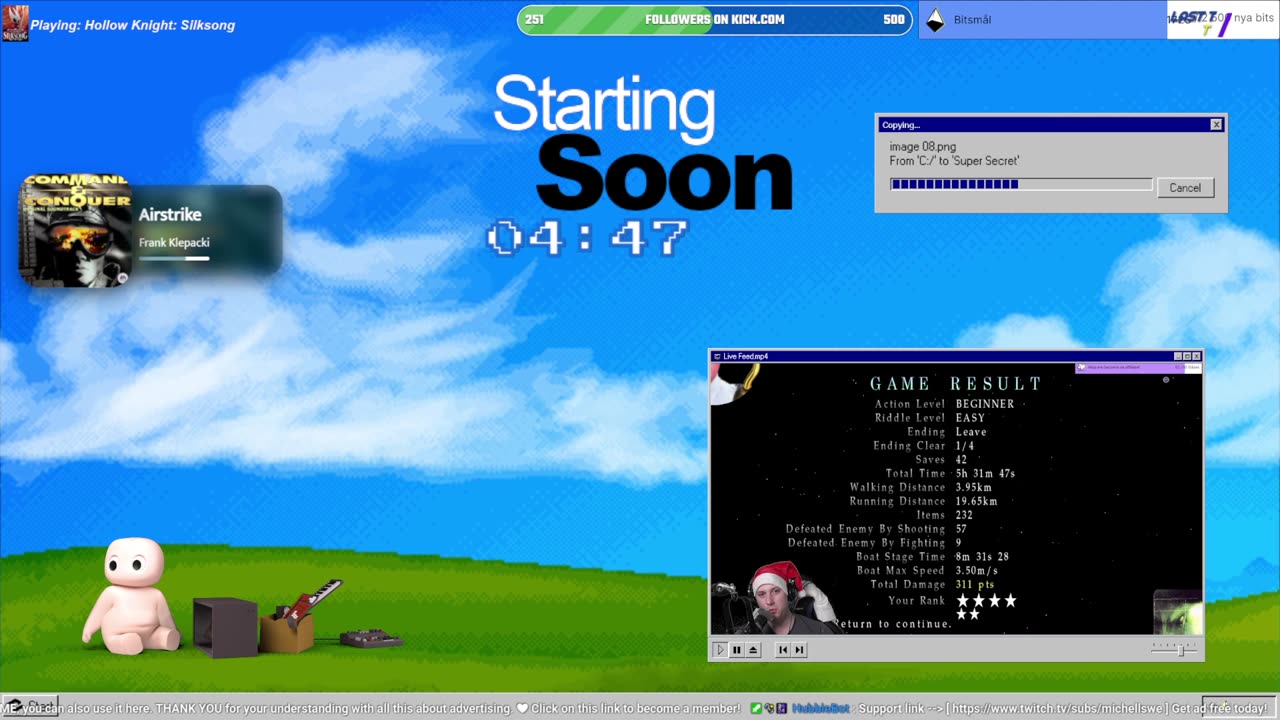Click the 'image 08.png' filename in Copying dialog
Image resolution: width=1280 pixels, height=720 pixels.
pos(923,147)
